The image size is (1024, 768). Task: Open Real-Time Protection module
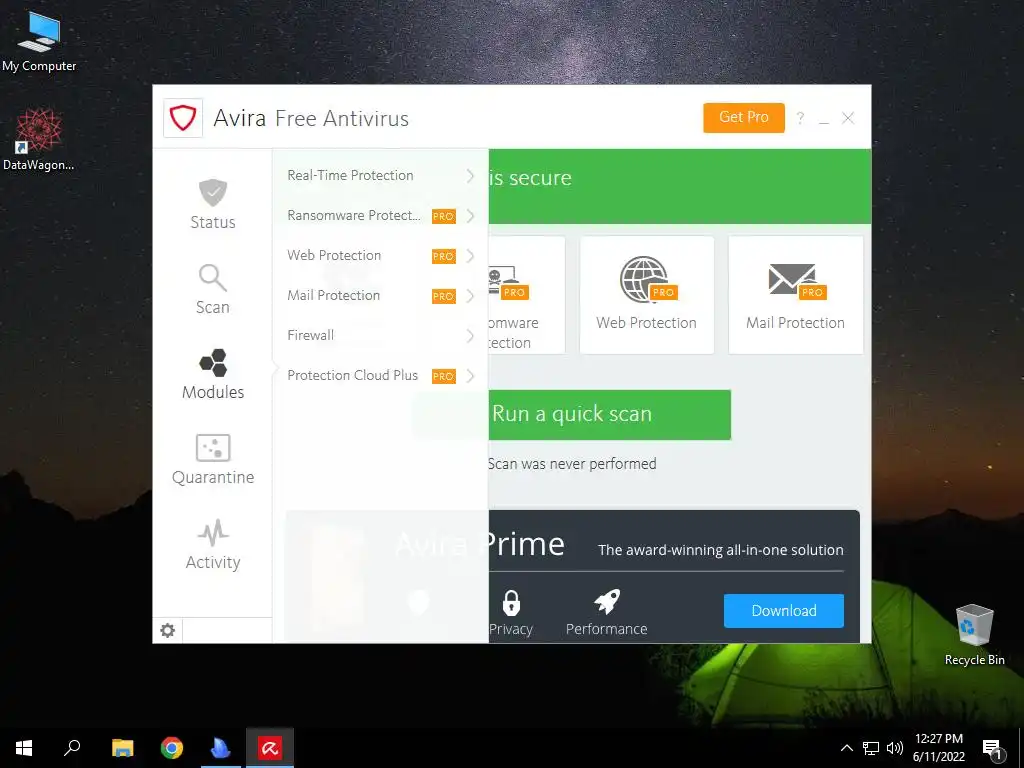pos(380,175)
